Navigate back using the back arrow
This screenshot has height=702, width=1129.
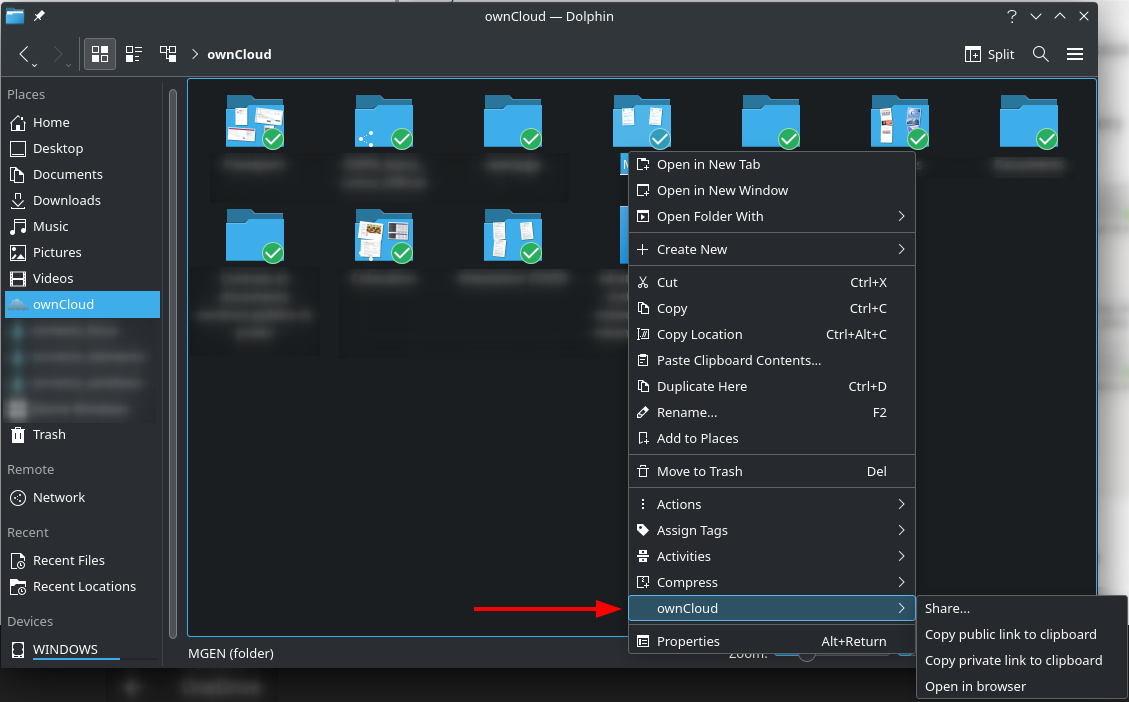(26, 54)
